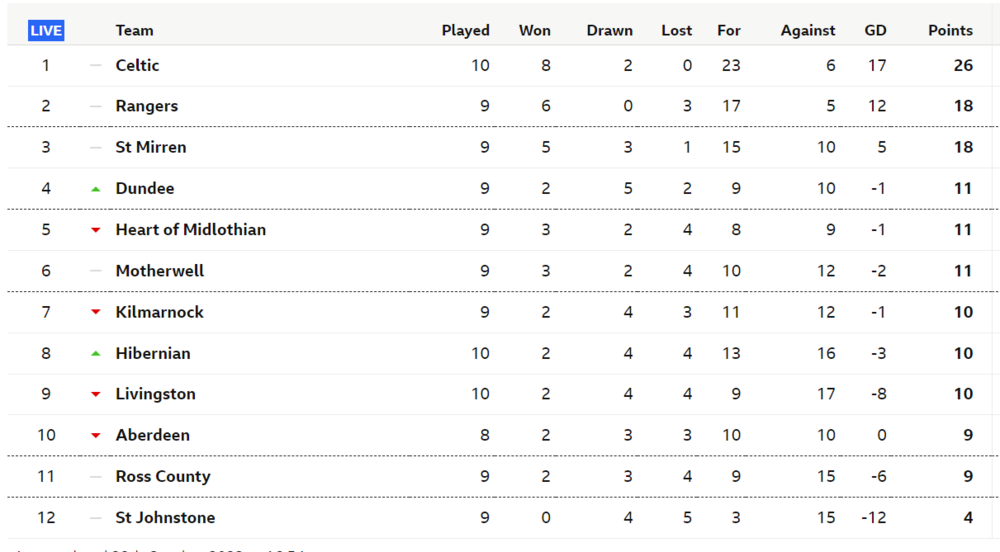1000x552 pixels.
Task: Click Heart of Midlothian's red down arrow
Action: coord(96,230)
